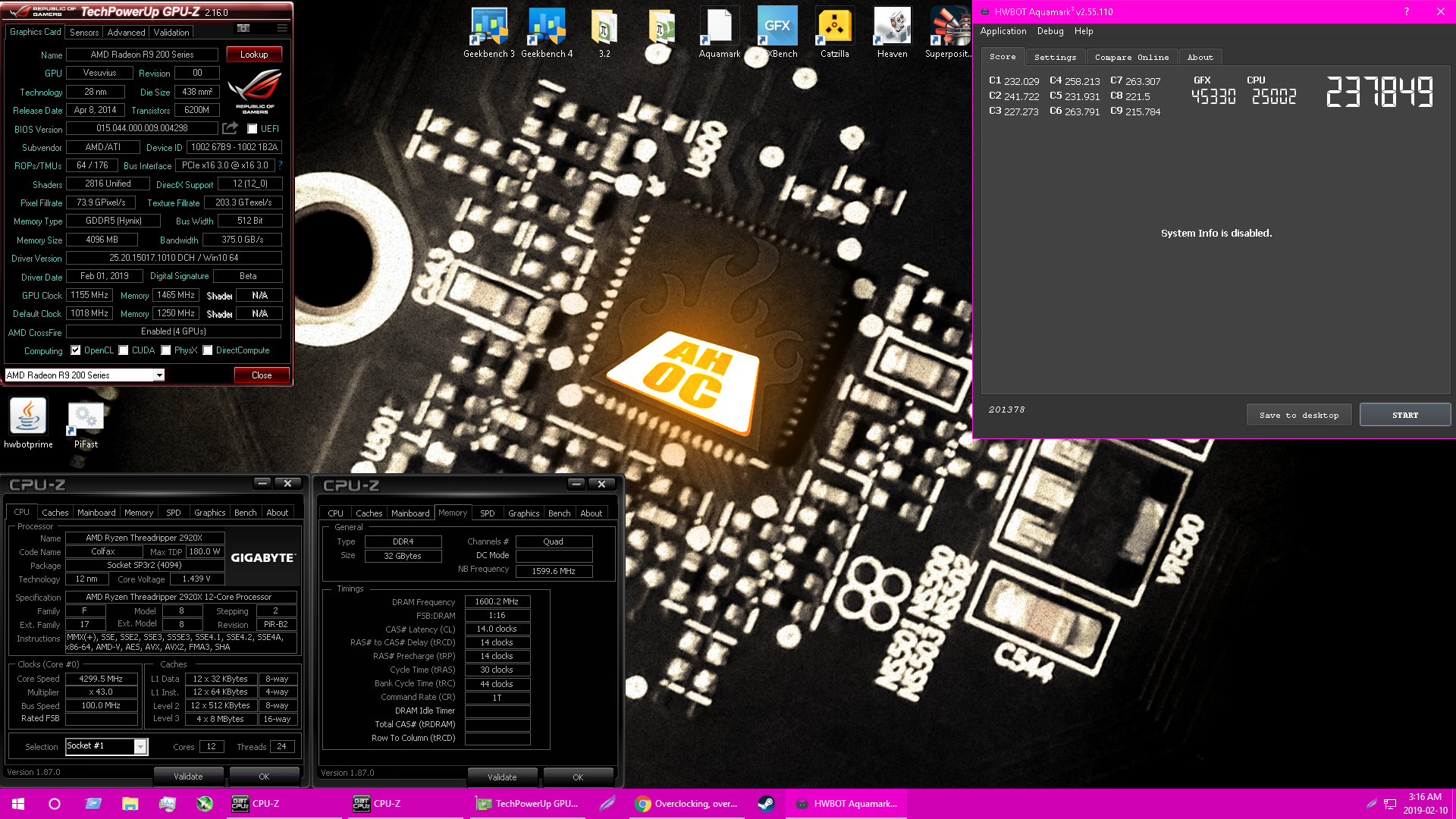Switch to Sensors tab in GPU-Z

point(84,33)
